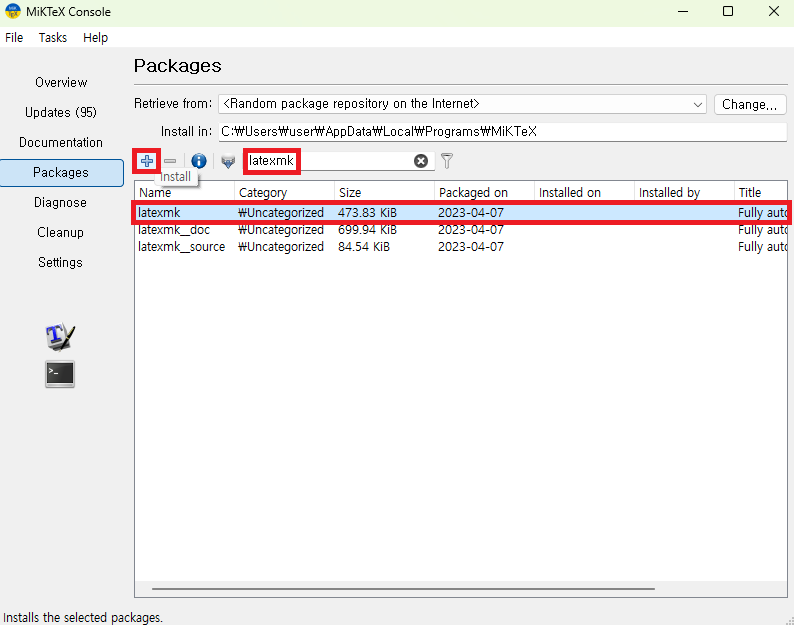Viewport: 794px width, 625px height.
Task: Open the terminal command prompt icon
Action: pos(60,374)
